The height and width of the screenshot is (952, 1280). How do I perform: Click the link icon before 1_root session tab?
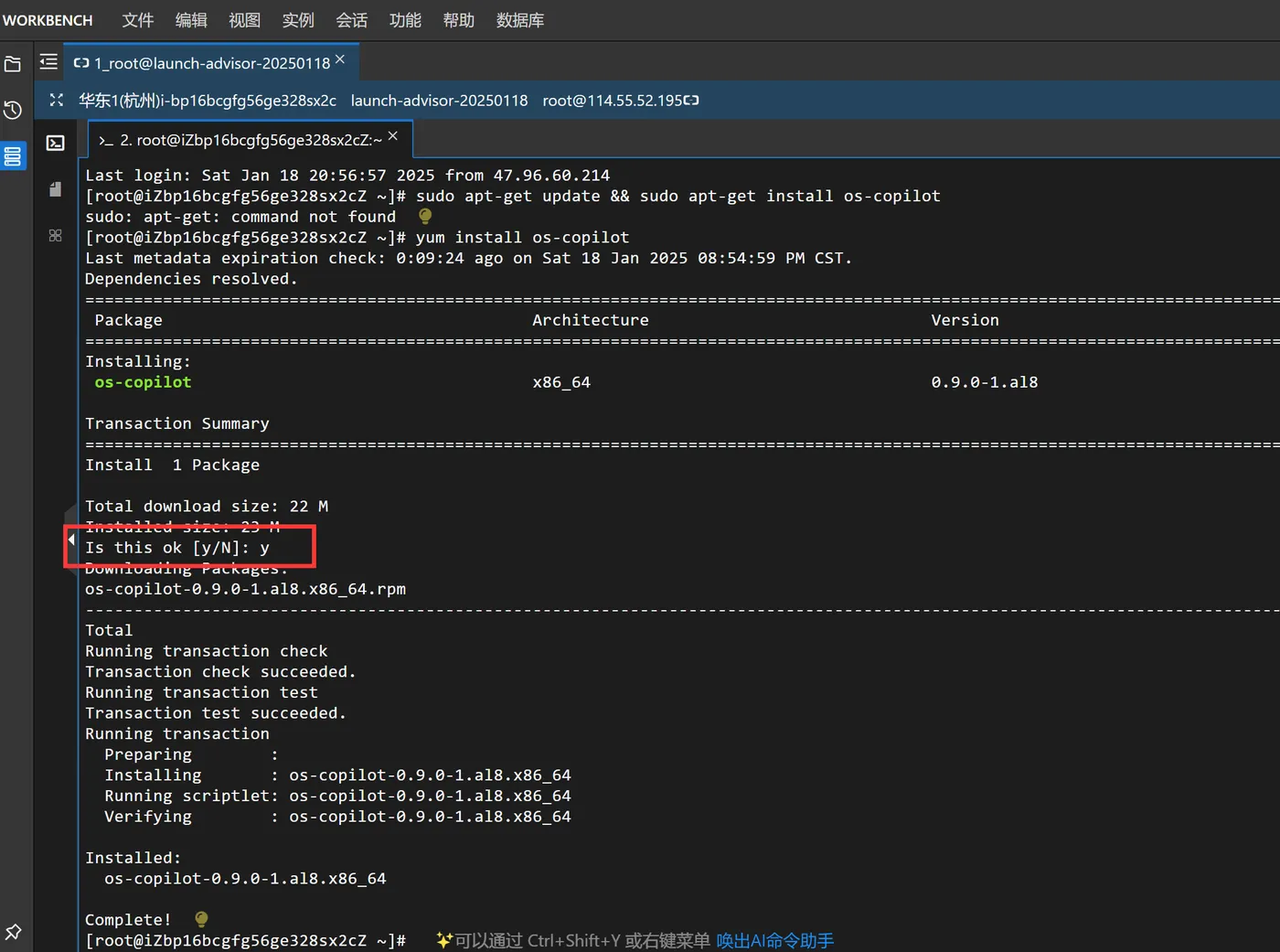[81, 63]
